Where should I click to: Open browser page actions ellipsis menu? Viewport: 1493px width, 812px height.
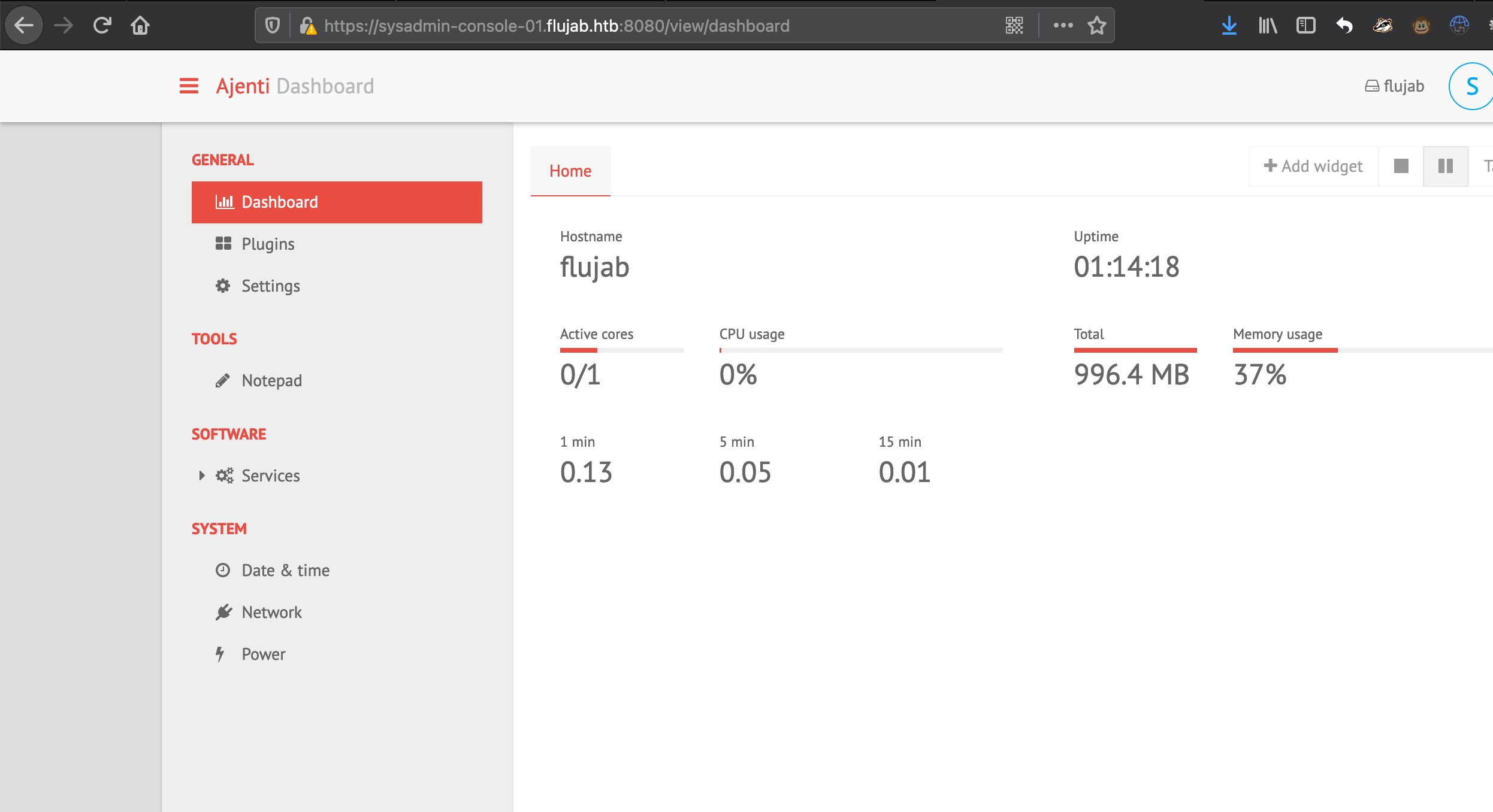1063,25
